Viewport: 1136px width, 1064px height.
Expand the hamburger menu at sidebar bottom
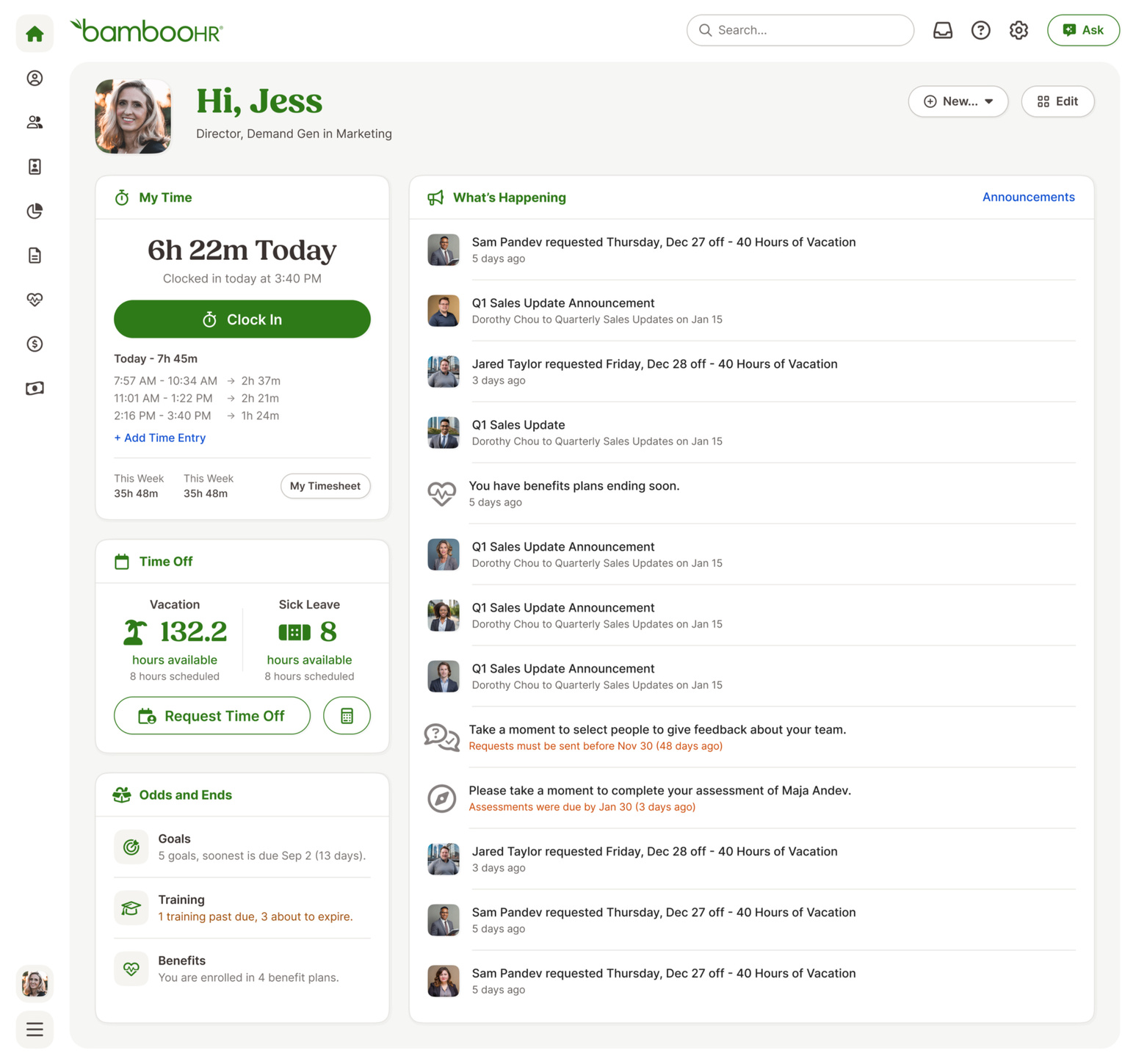pyautogui.click(x=35, y=1029)
